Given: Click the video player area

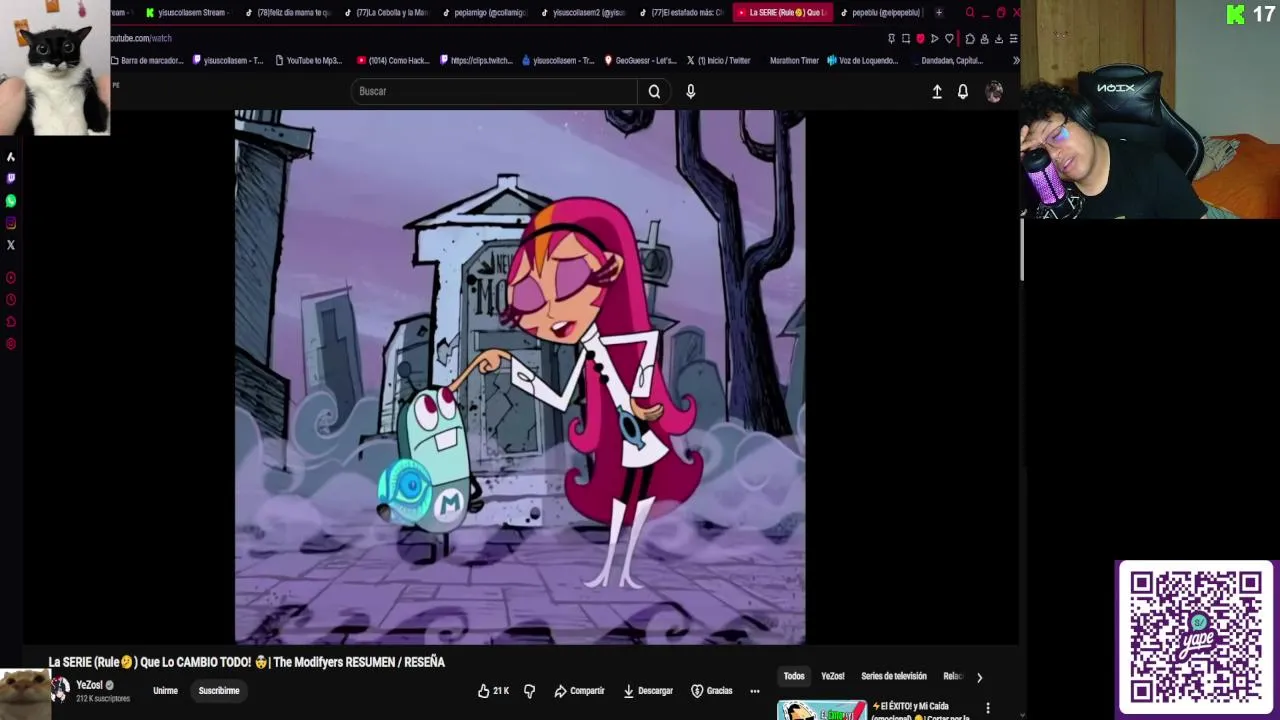Looking at the screenshot, I should pos(520,377).
